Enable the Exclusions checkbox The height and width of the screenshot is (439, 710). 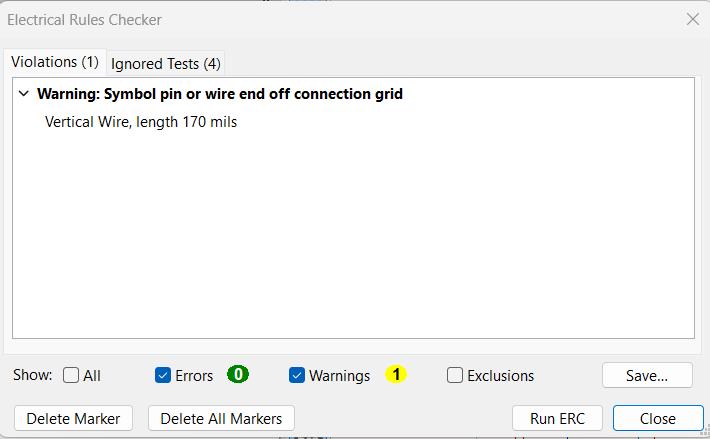tap(455, 375)
